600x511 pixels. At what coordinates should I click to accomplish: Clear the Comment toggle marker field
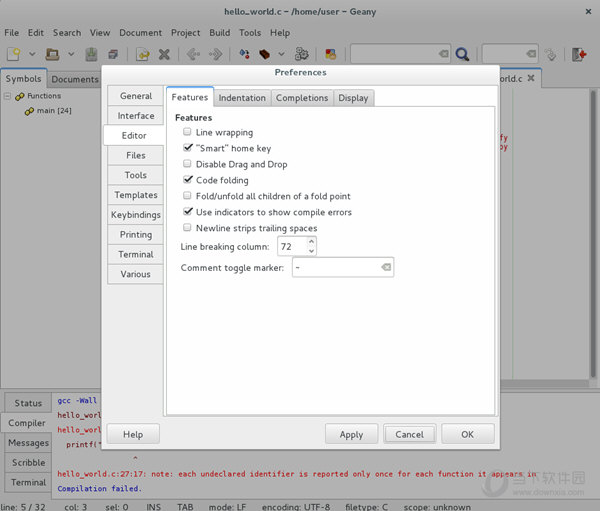click(x=386, y=268)
